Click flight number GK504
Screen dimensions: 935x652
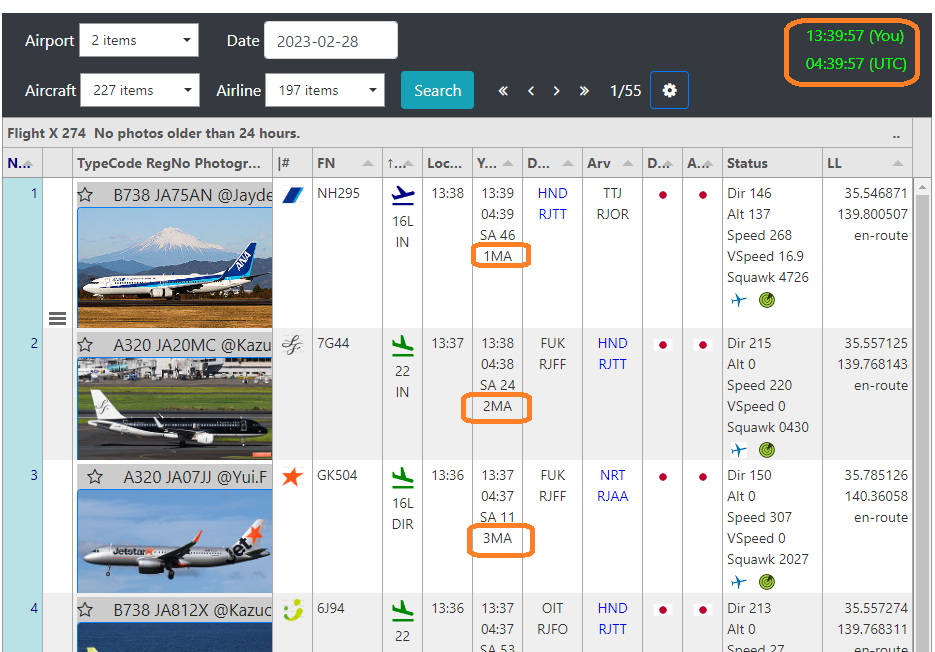[x=337, y=475]
